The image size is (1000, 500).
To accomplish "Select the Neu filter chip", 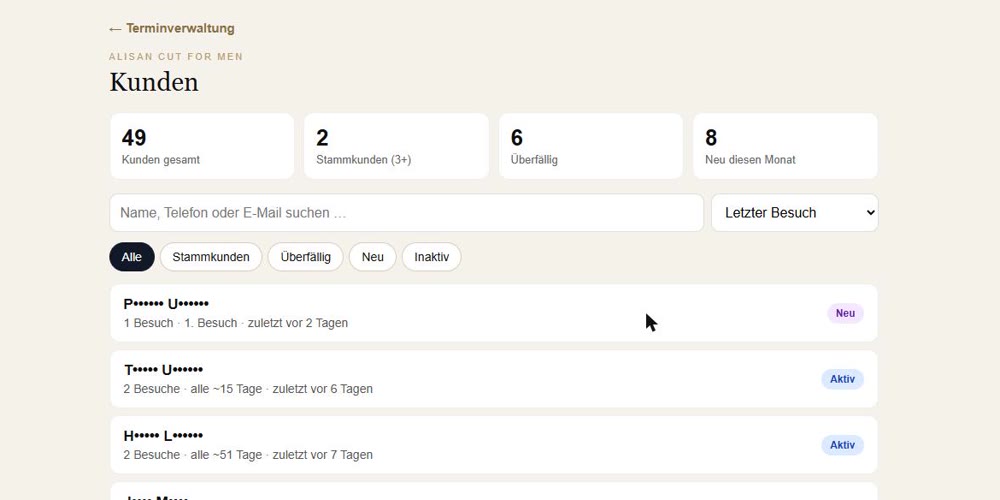I will pyautogui.click(x=372, y=257).
